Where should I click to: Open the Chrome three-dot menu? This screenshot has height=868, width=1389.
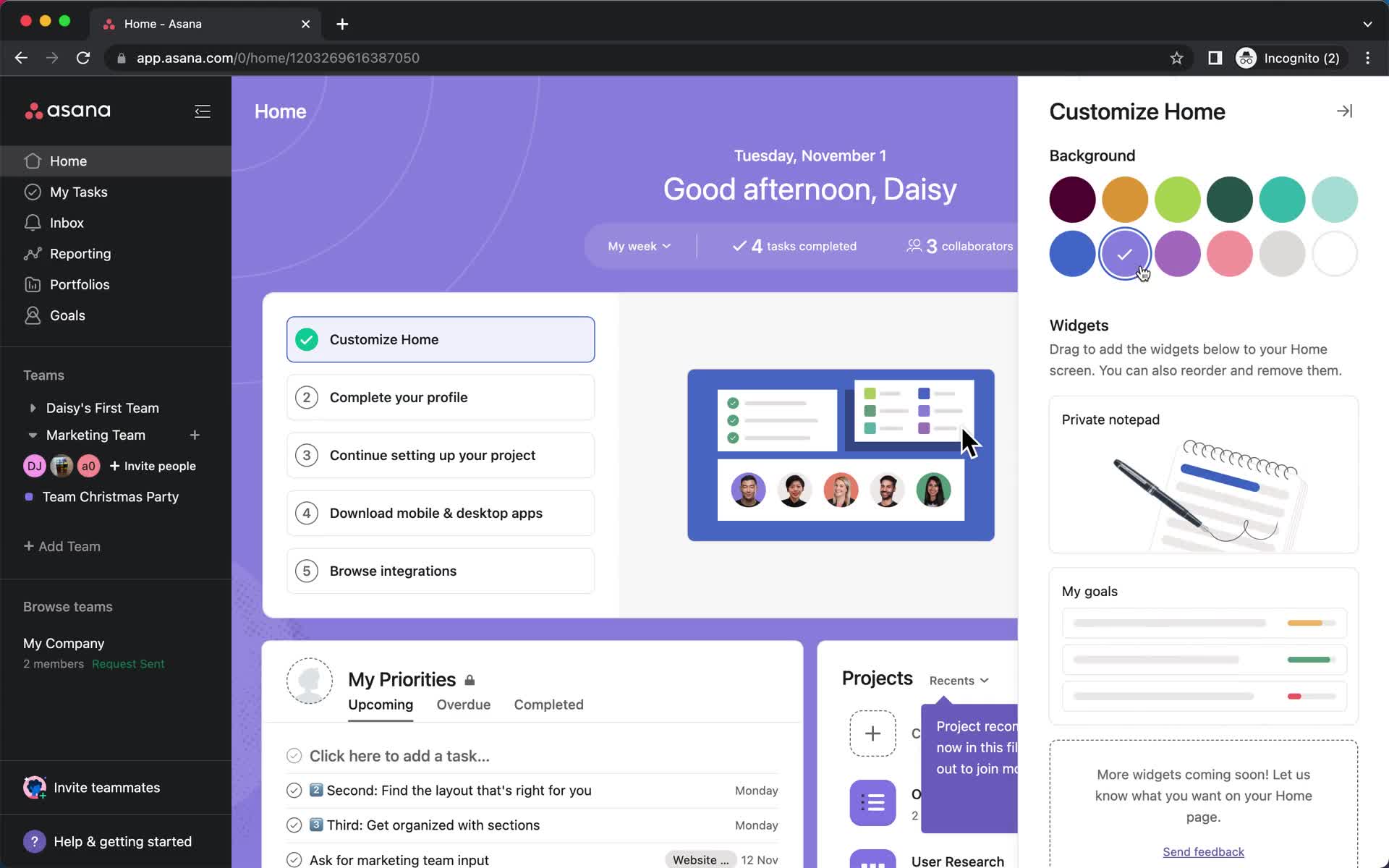tap(1367, 58)
